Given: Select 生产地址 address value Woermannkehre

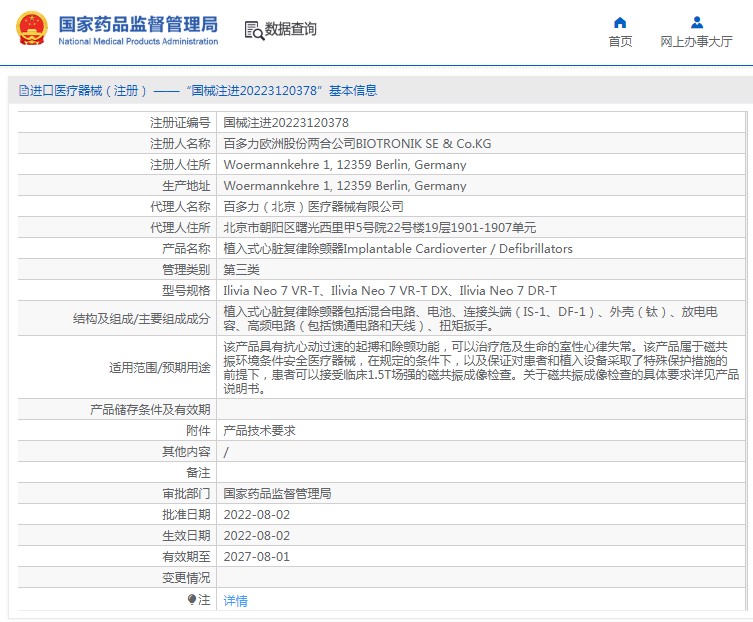Looking at the screenshot, I should (345, 186).
